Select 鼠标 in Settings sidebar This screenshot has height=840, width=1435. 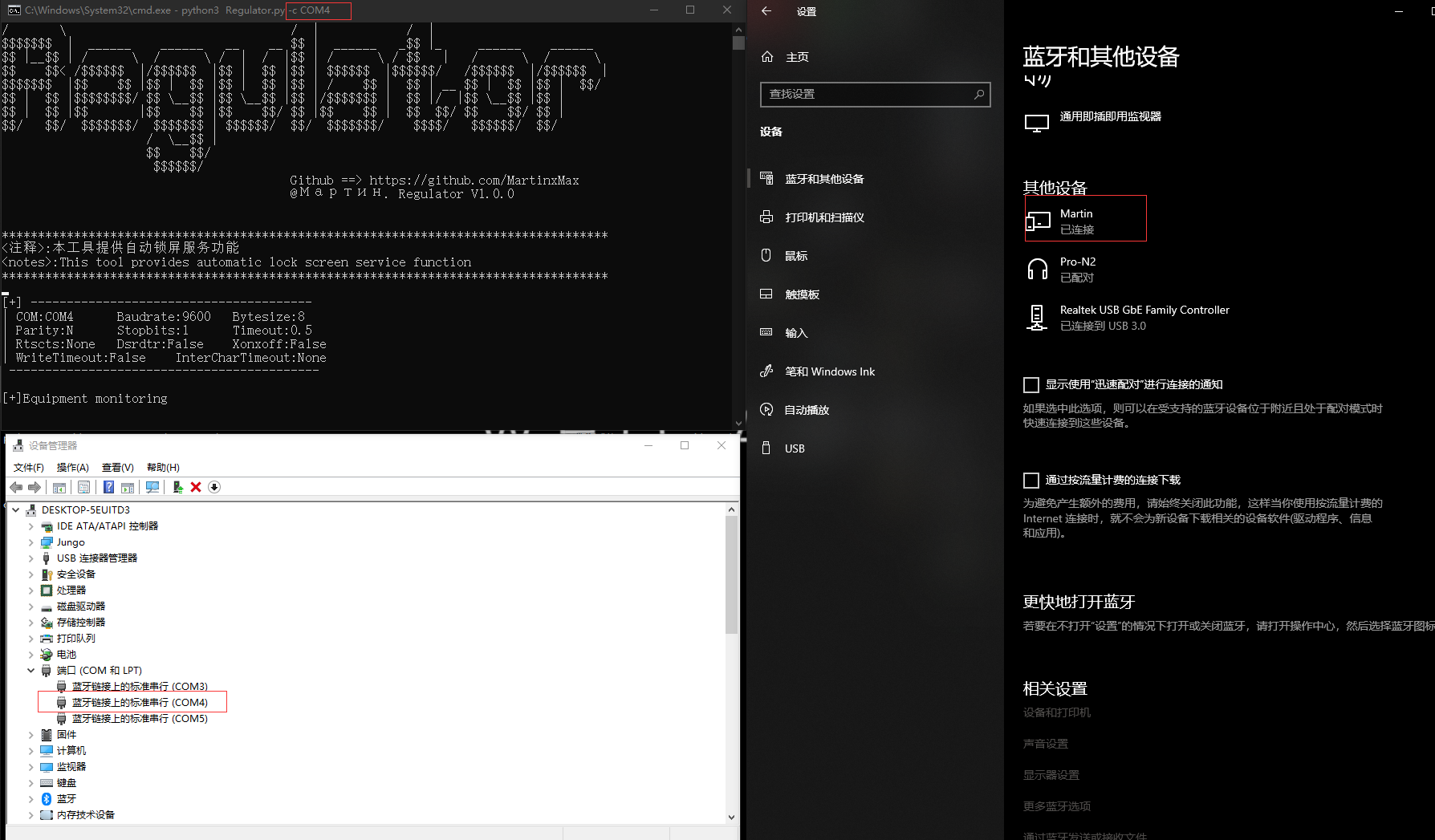click(796, 256)
